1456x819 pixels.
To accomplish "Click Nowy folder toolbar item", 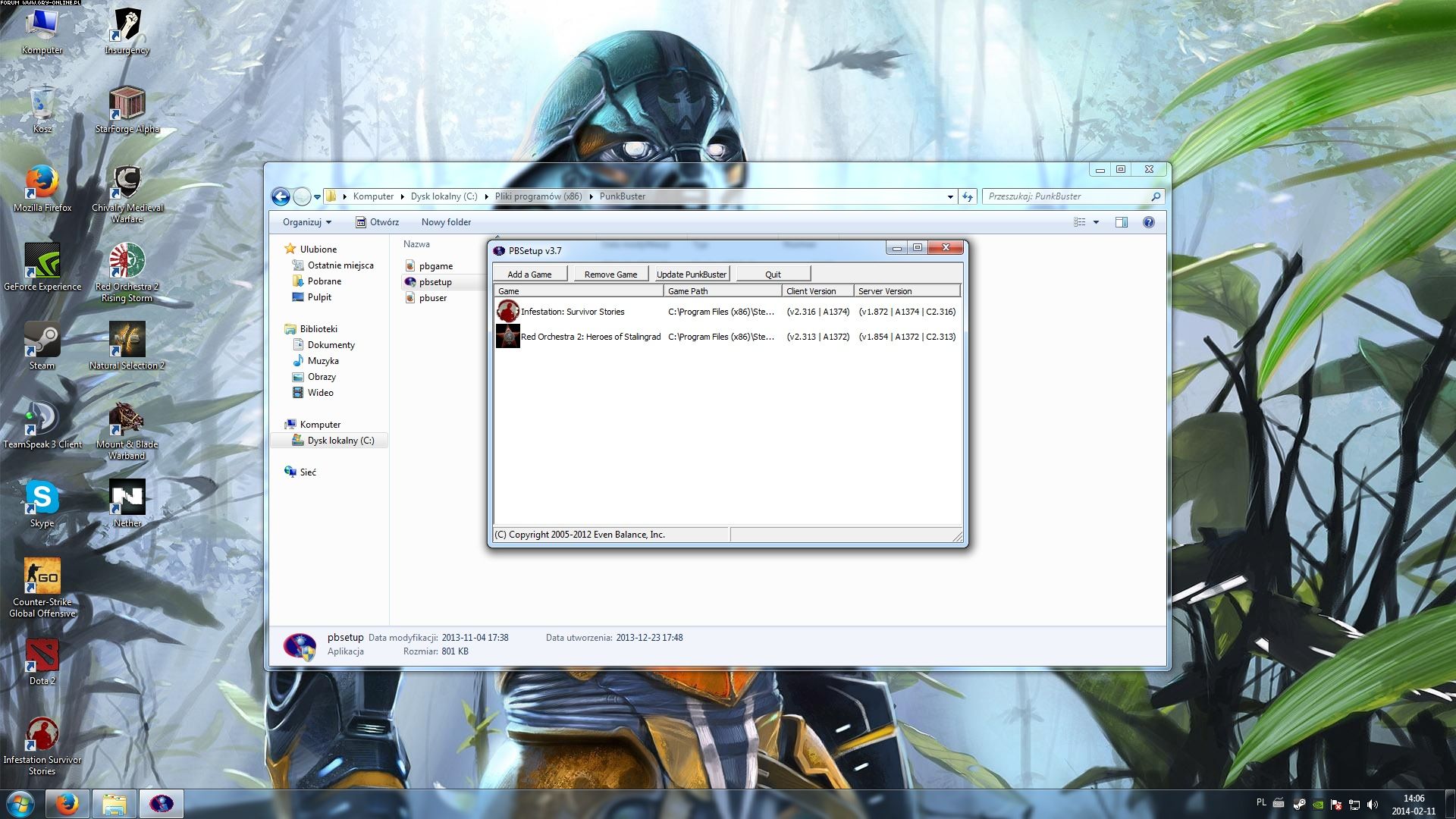I will pyautogui.click(x=446, y=222).
